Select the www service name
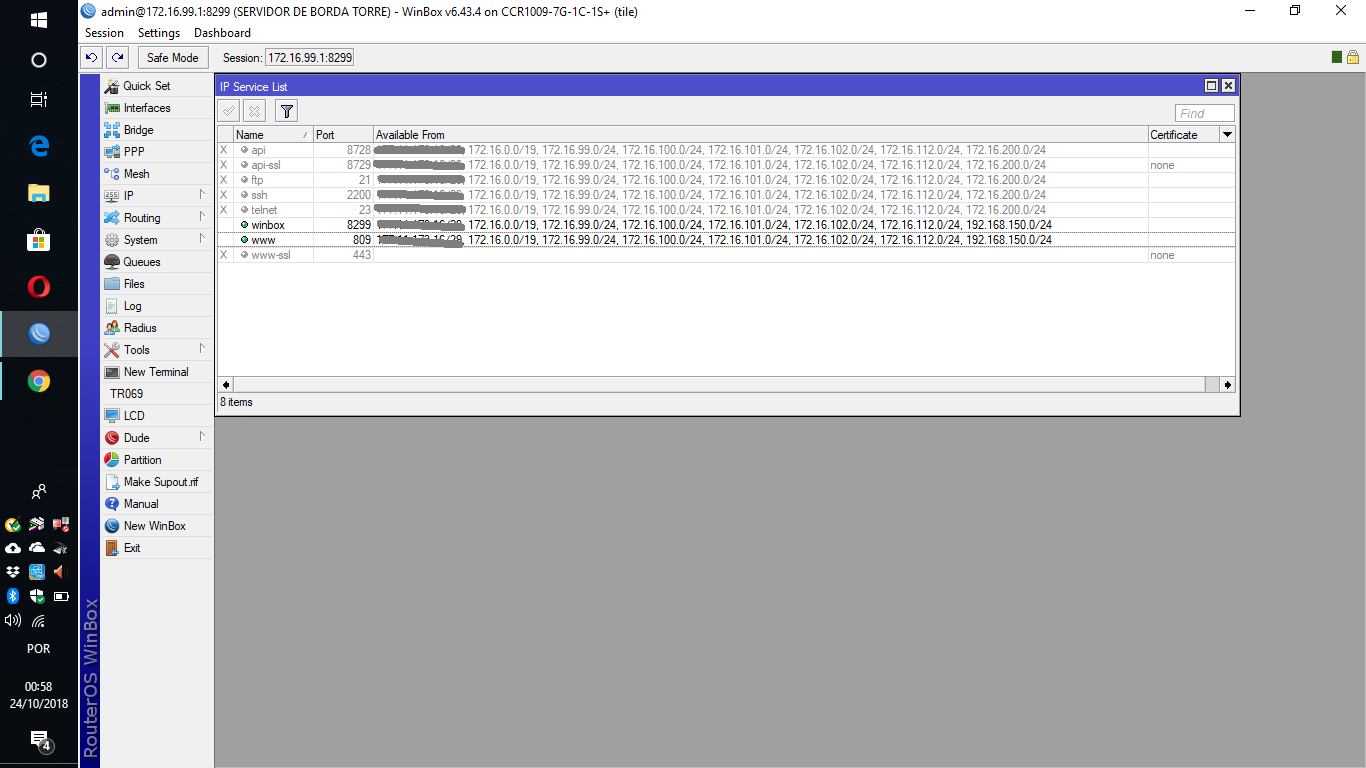Viewport: 1366px width, 768px height. click(x=263, y=240)
